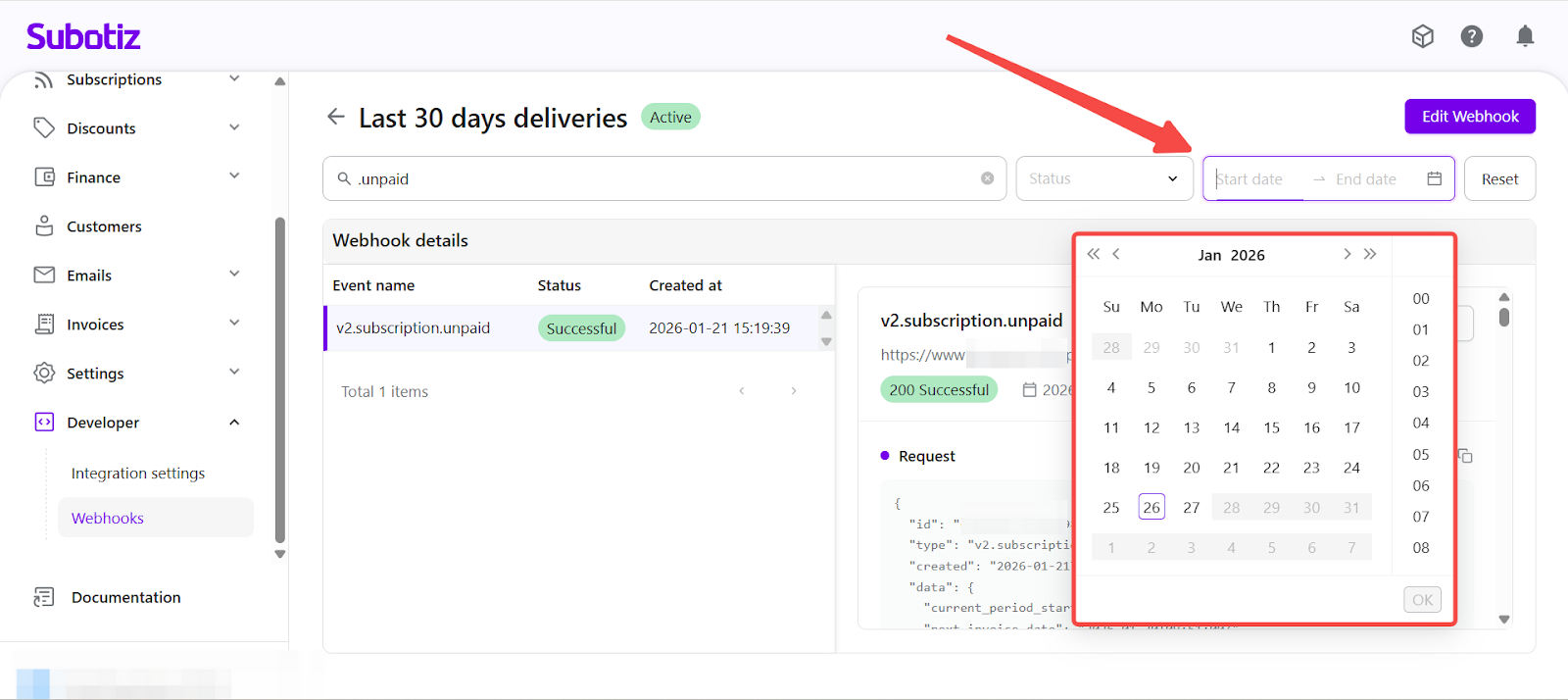Click the calendar icon in date range
The image size is (1568, 700).
tap(1434, 178)
